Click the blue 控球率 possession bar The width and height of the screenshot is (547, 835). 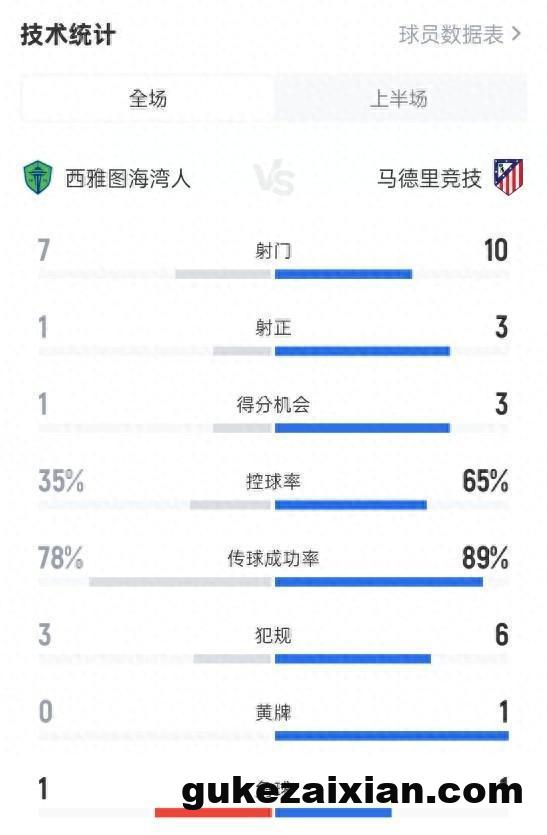click(x=350, y=505)
